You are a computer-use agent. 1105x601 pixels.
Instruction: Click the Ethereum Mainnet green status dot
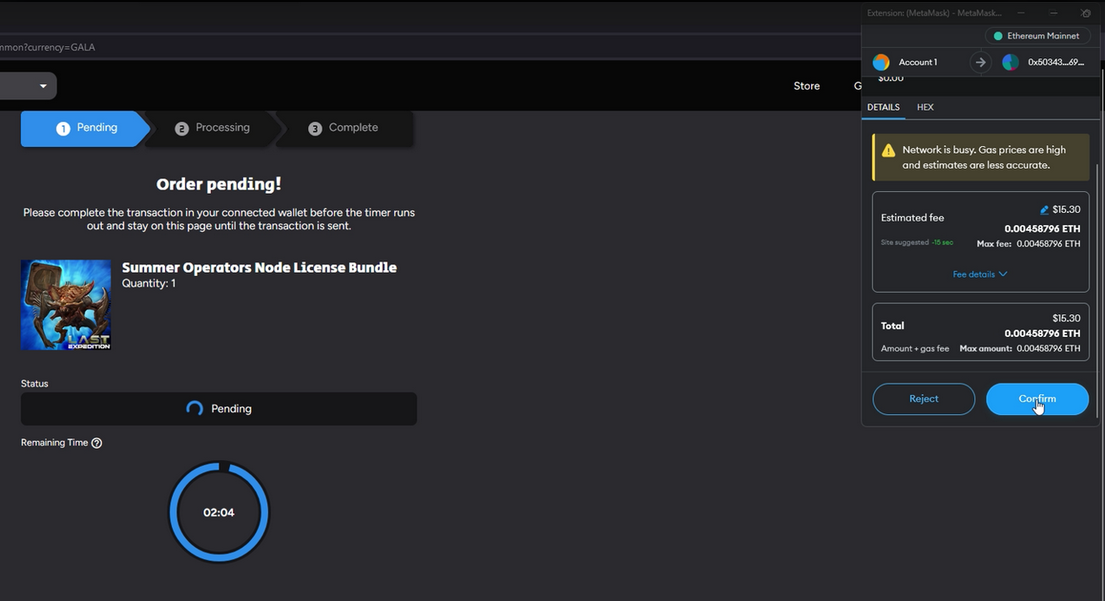click(x=998, y=36)
